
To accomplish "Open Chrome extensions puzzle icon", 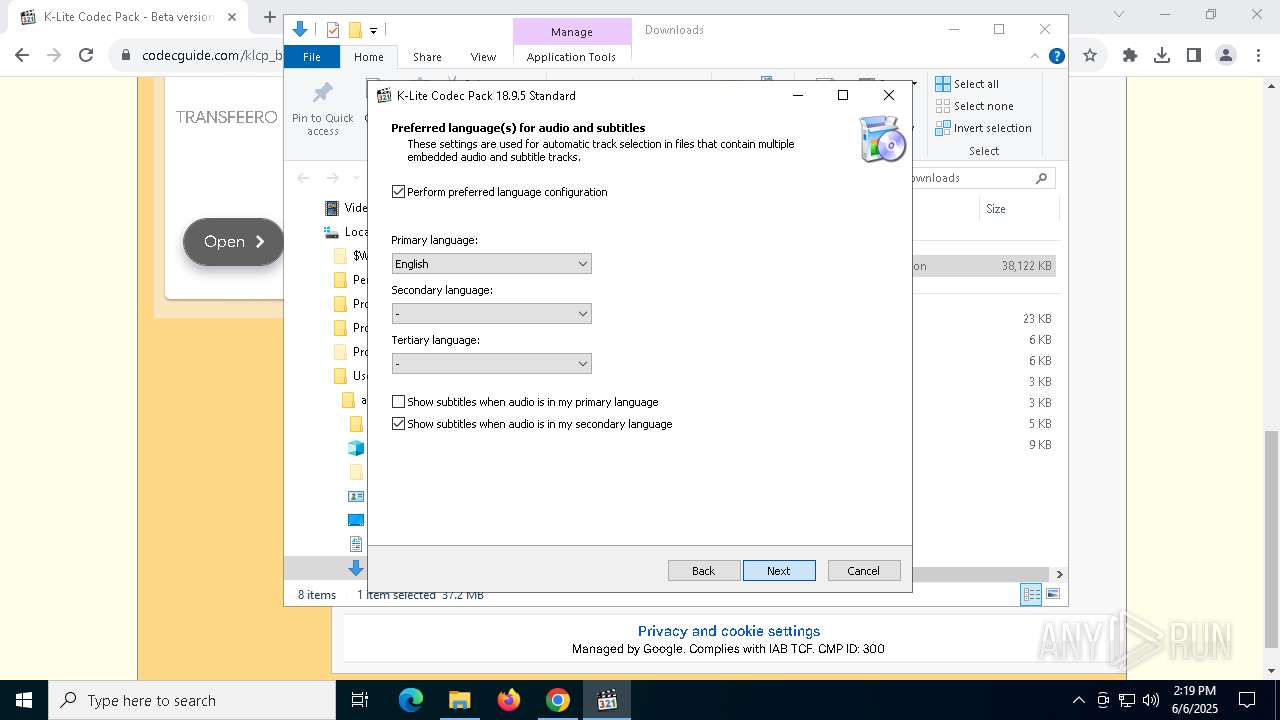I will (1130, 56).
